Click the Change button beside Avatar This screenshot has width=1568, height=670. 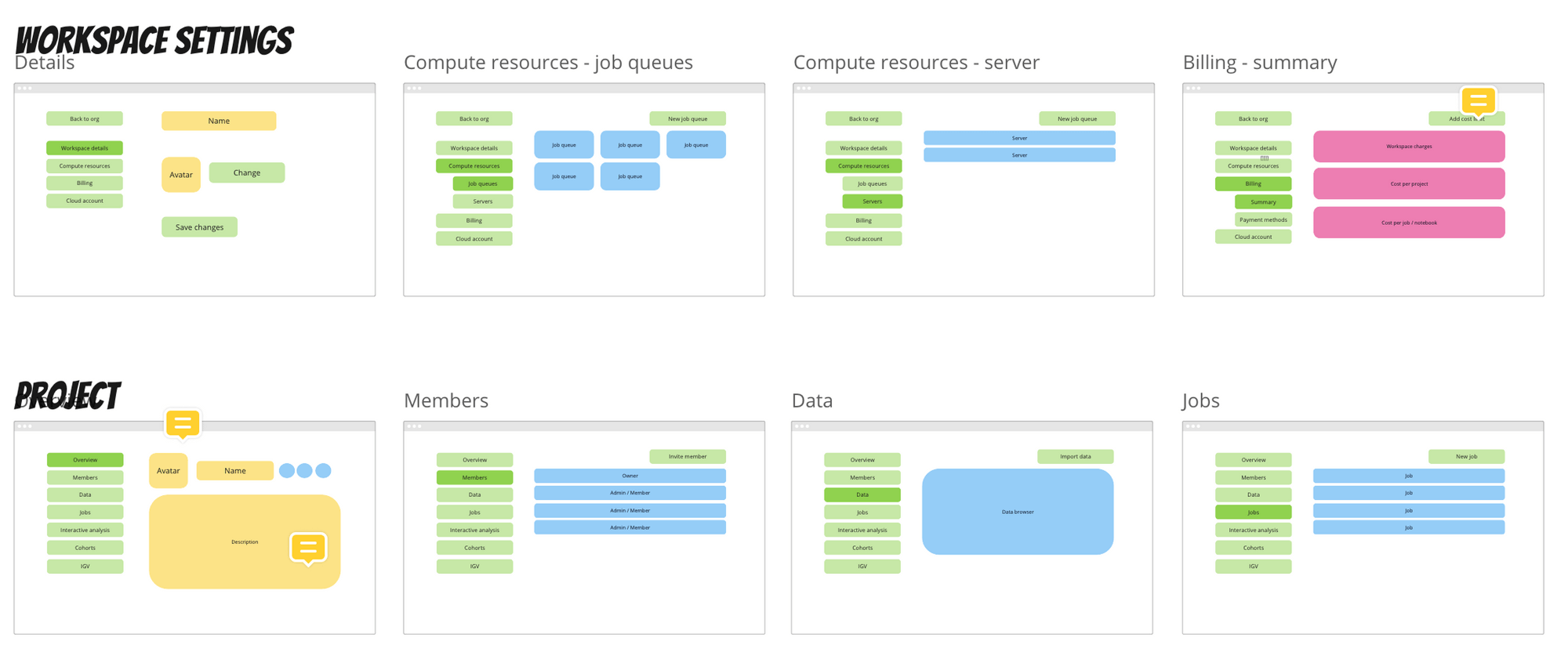[247, 173]
